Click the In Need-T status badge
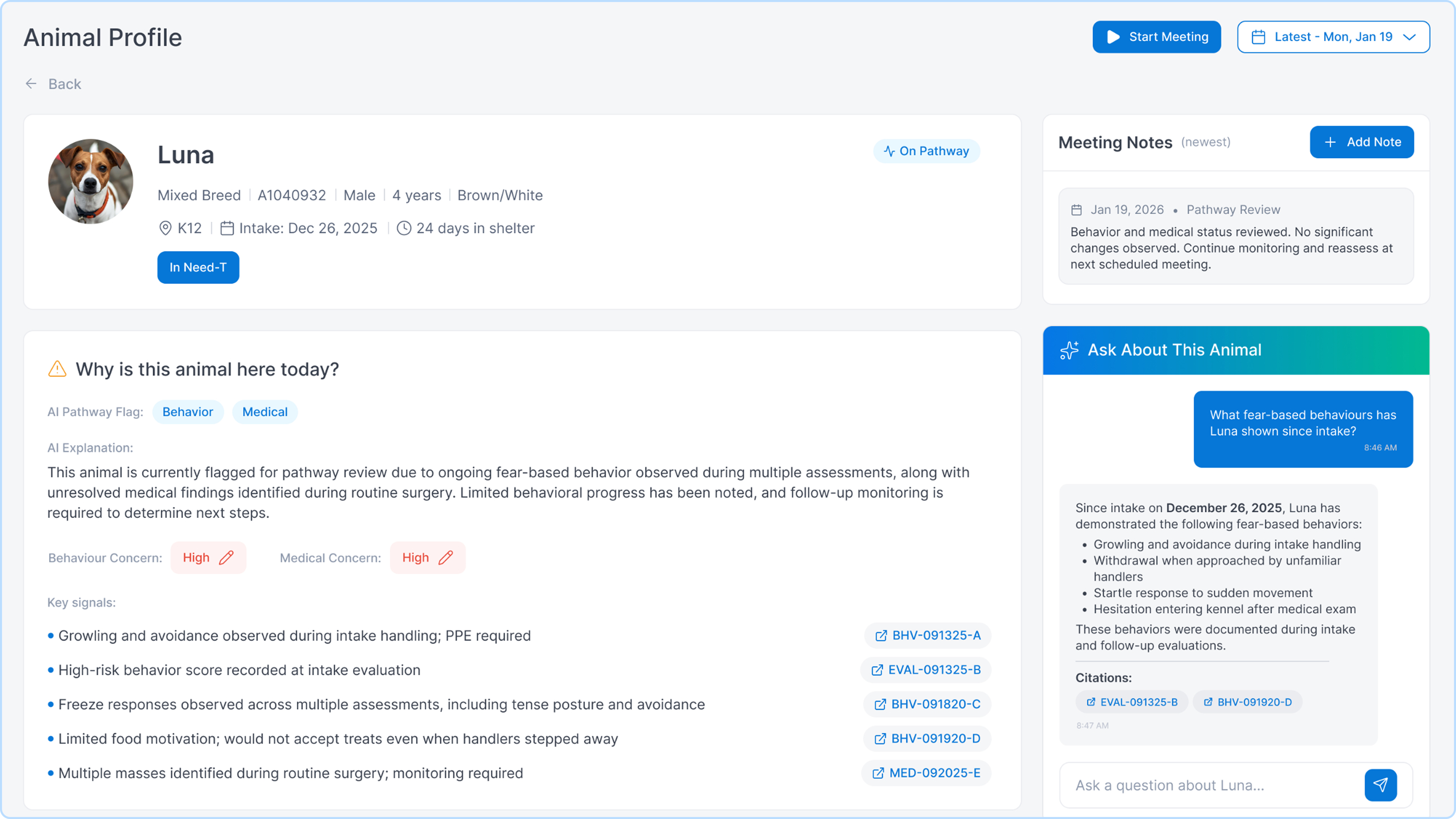This screenshot has width=1456, height=819. pos(198,267)
